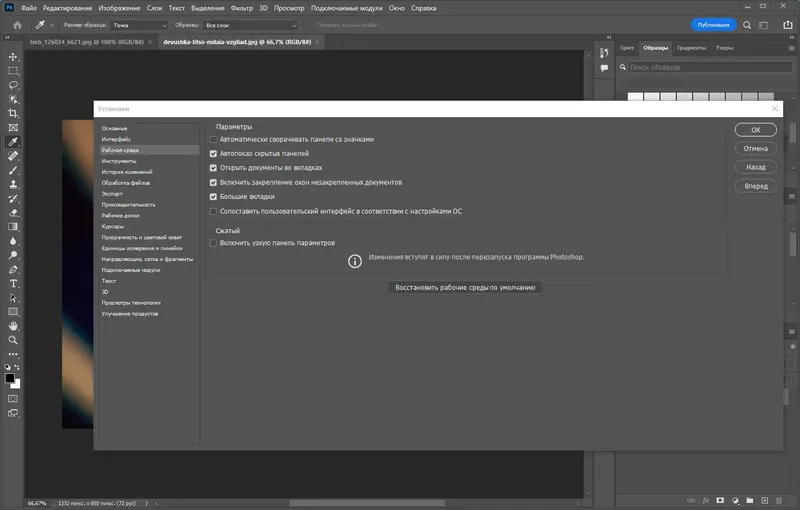Image resolution: width=800 pixels, height=510 pixels.
Task: Create new group folder icon
Action: click(x=749, y=501)
